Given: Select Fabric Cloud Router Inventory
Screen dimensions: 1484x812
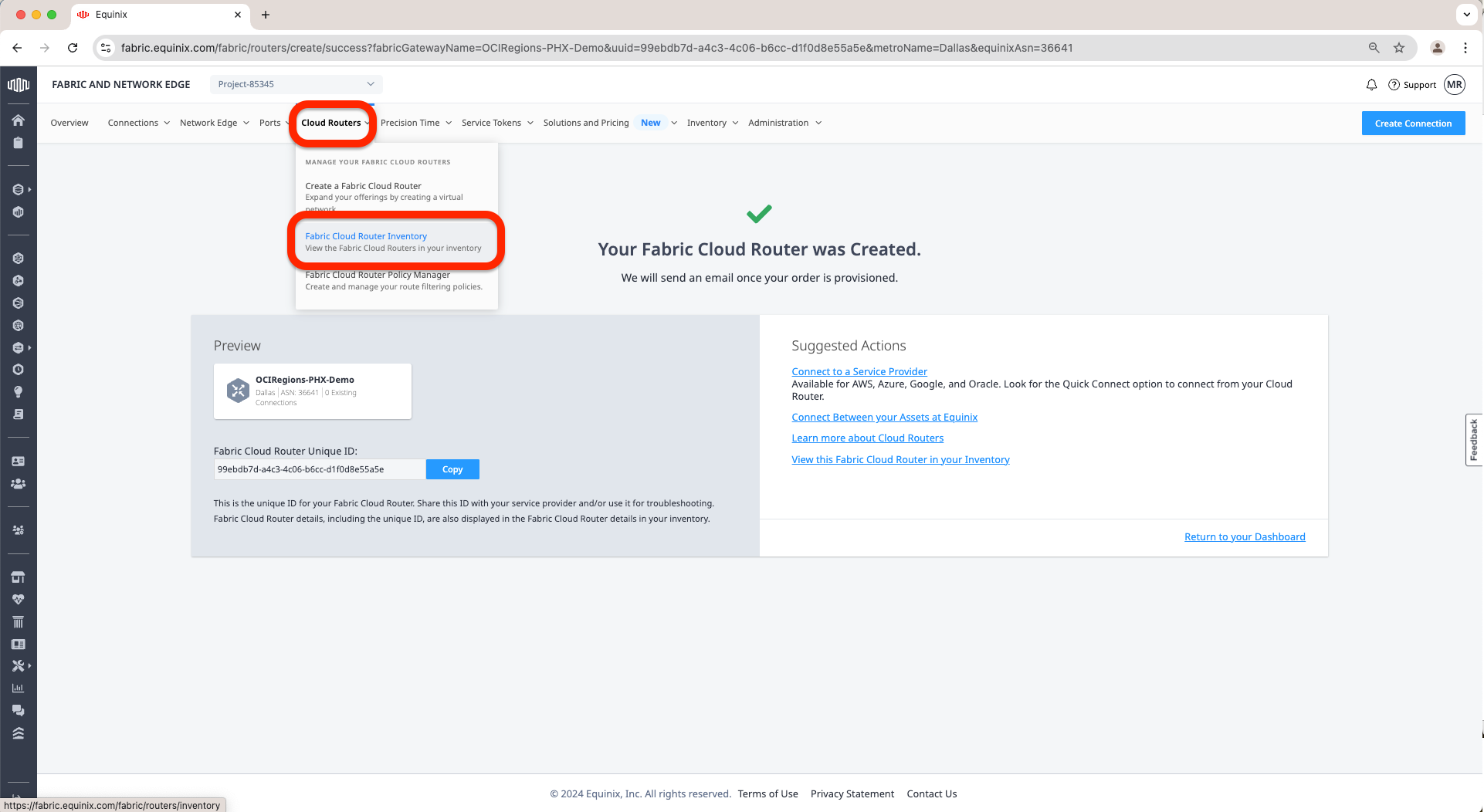Looking at the screenshot, I should [397, 242].
